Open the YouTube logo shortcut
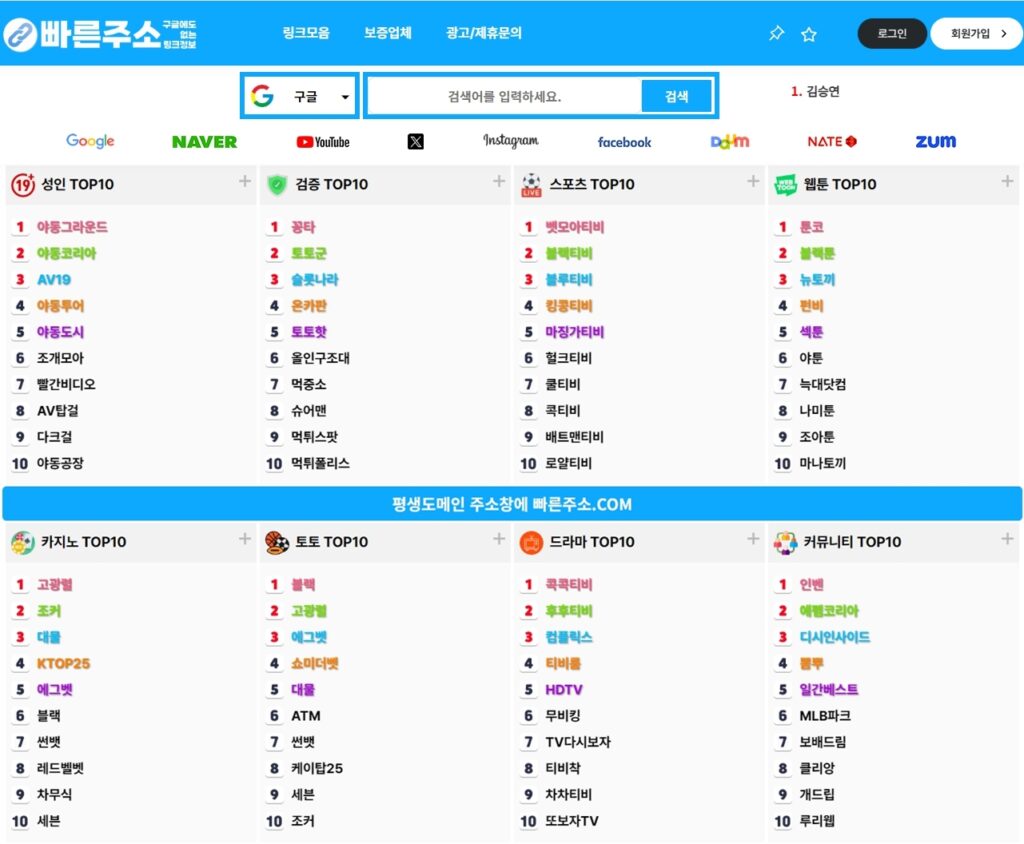The image size is (1024, 844). pos(323,142)
